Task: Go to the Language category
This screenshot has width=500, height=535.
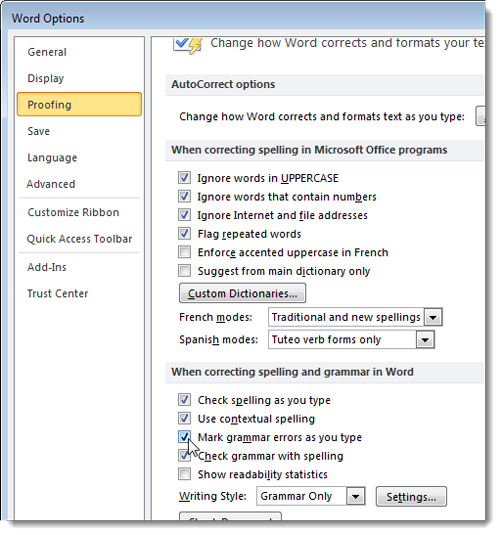Action: click(52, 158)
